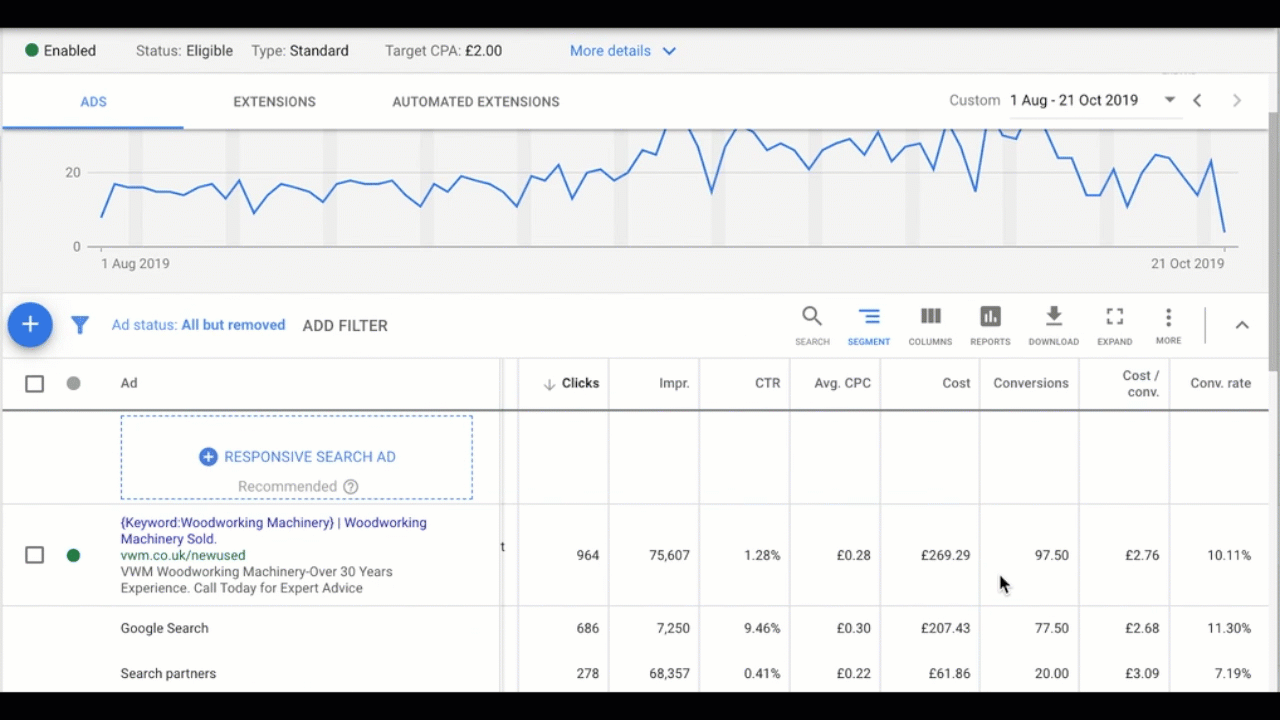This screenshot has height=720, width=1280.
Task: Click the green Enabled status dot
Action: (x=32, y=50)
